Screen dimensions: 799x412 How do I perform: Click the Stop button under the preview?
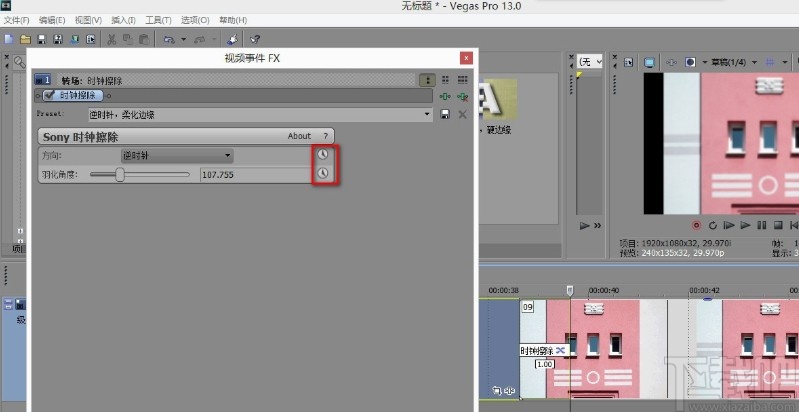point(778,225)
